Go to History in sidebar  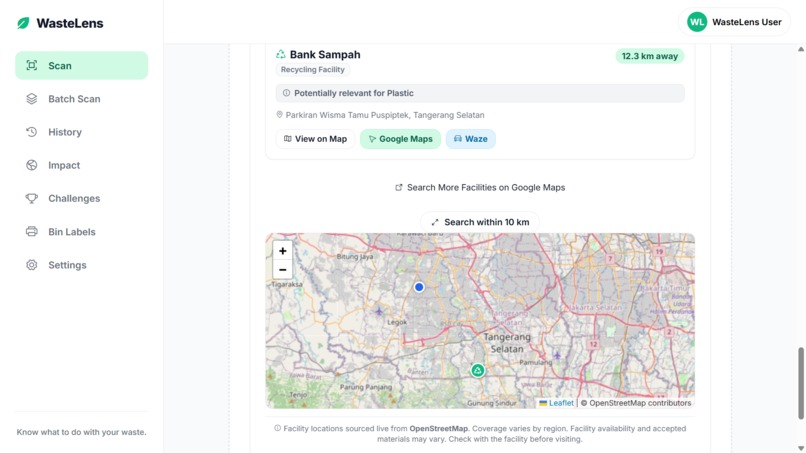81,132
